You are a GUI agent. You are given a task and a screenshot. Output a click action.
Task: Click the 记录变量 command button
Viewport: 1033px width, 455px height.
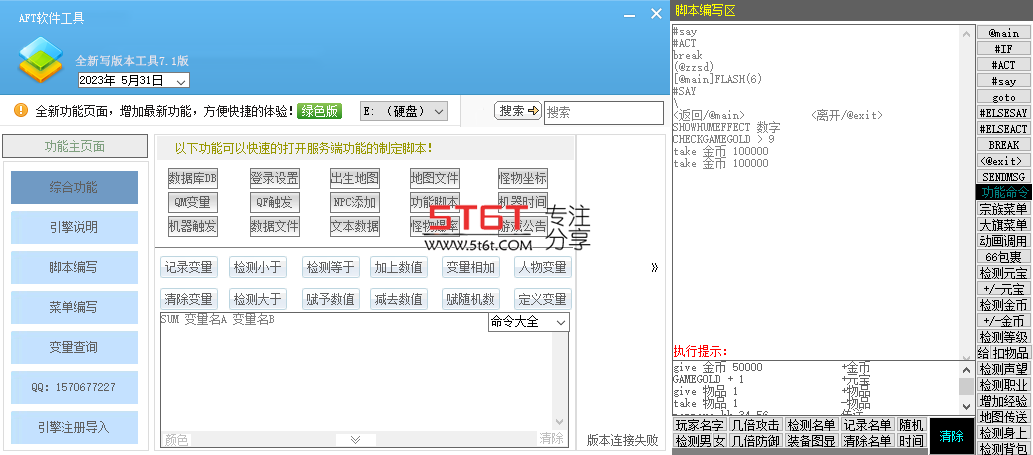tap(189, 267)
